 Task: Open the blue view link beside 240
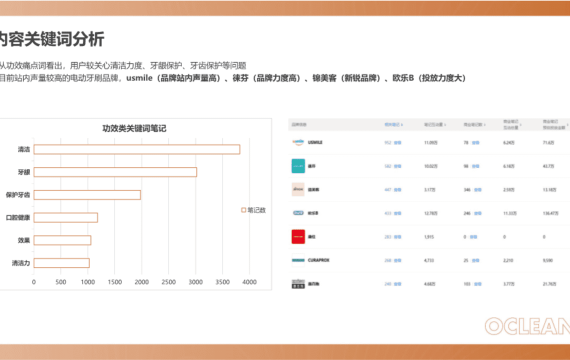398,284
